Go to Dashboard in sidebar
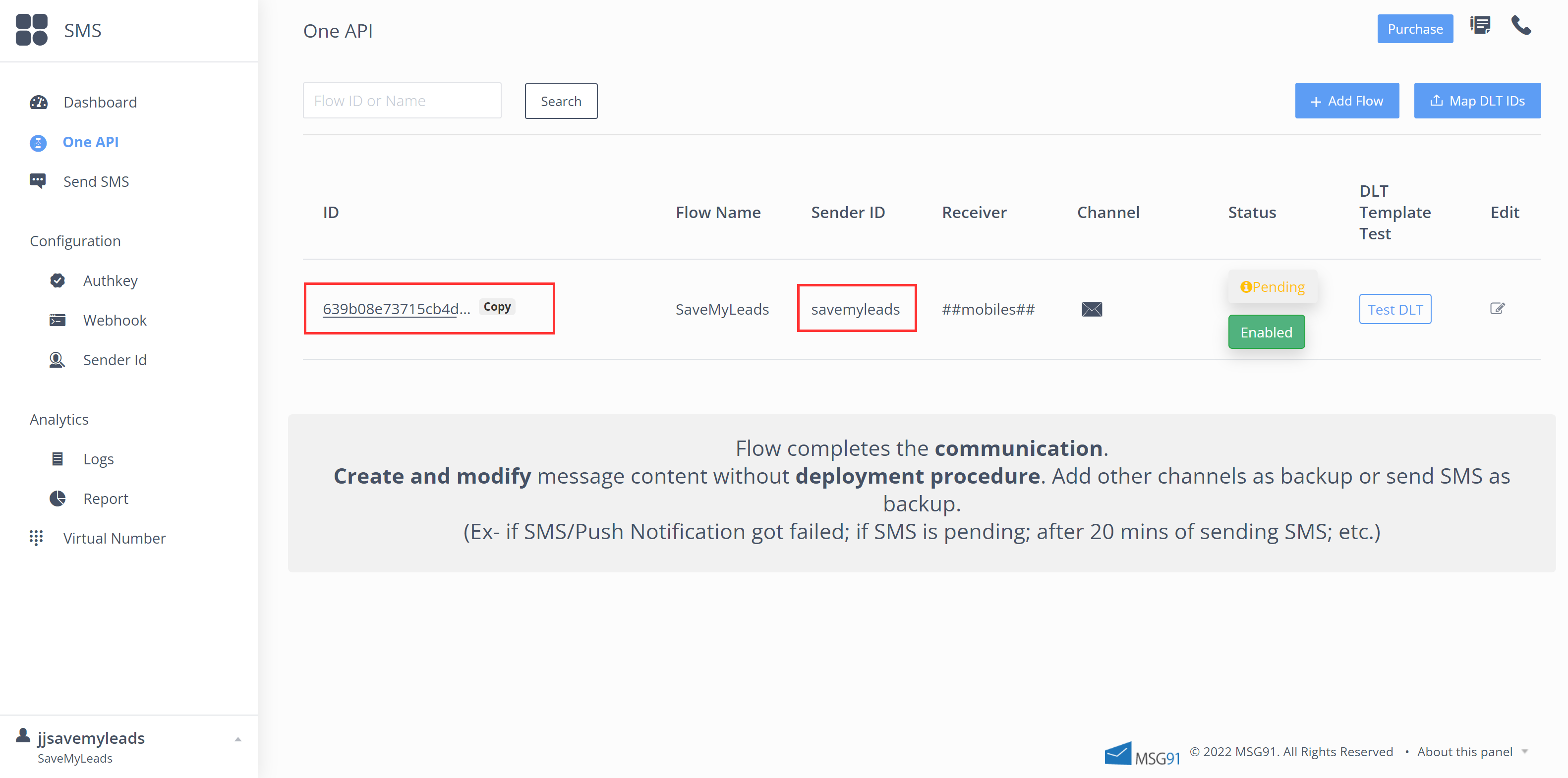 (x=101, y=102)
